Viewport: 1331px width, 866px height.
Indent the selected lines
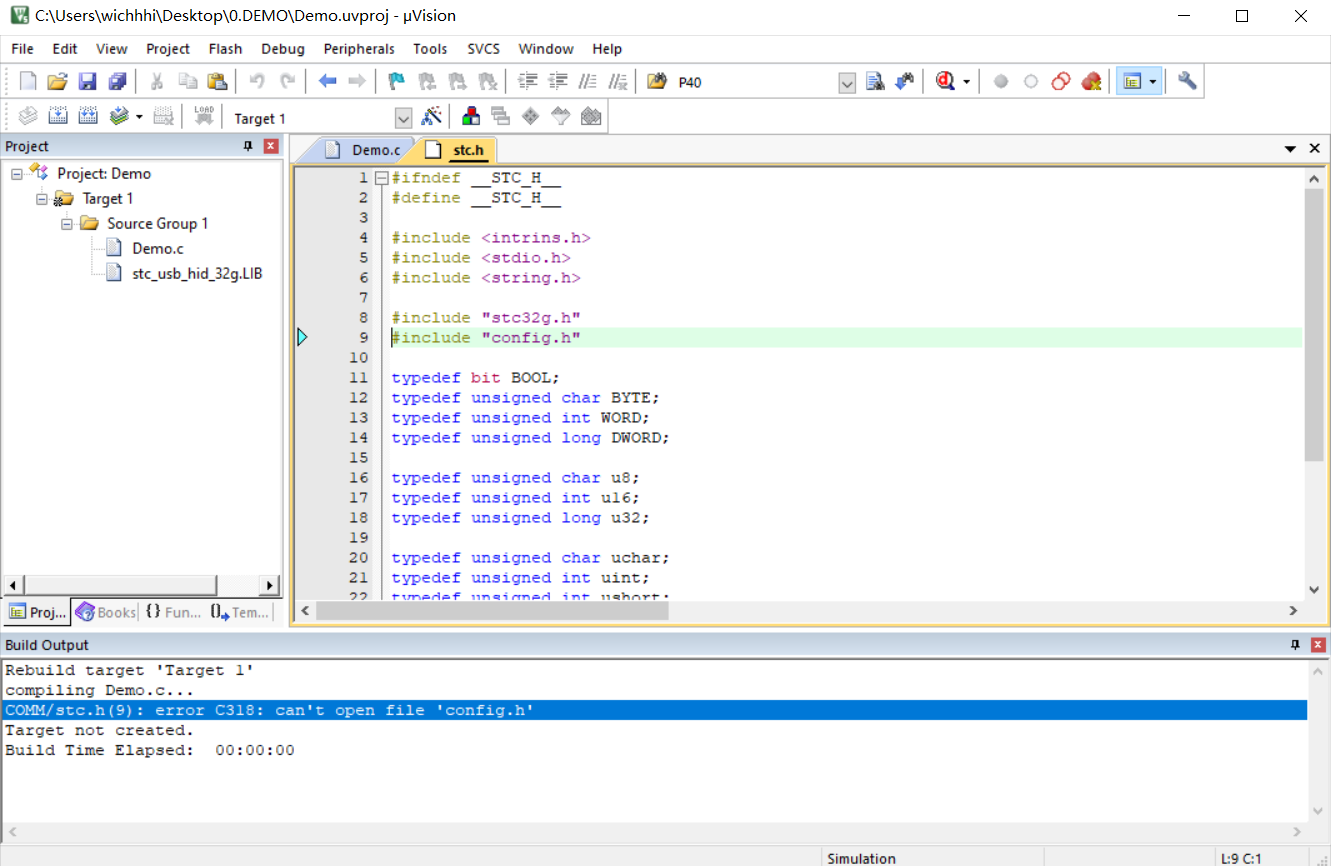click(528, 82)
